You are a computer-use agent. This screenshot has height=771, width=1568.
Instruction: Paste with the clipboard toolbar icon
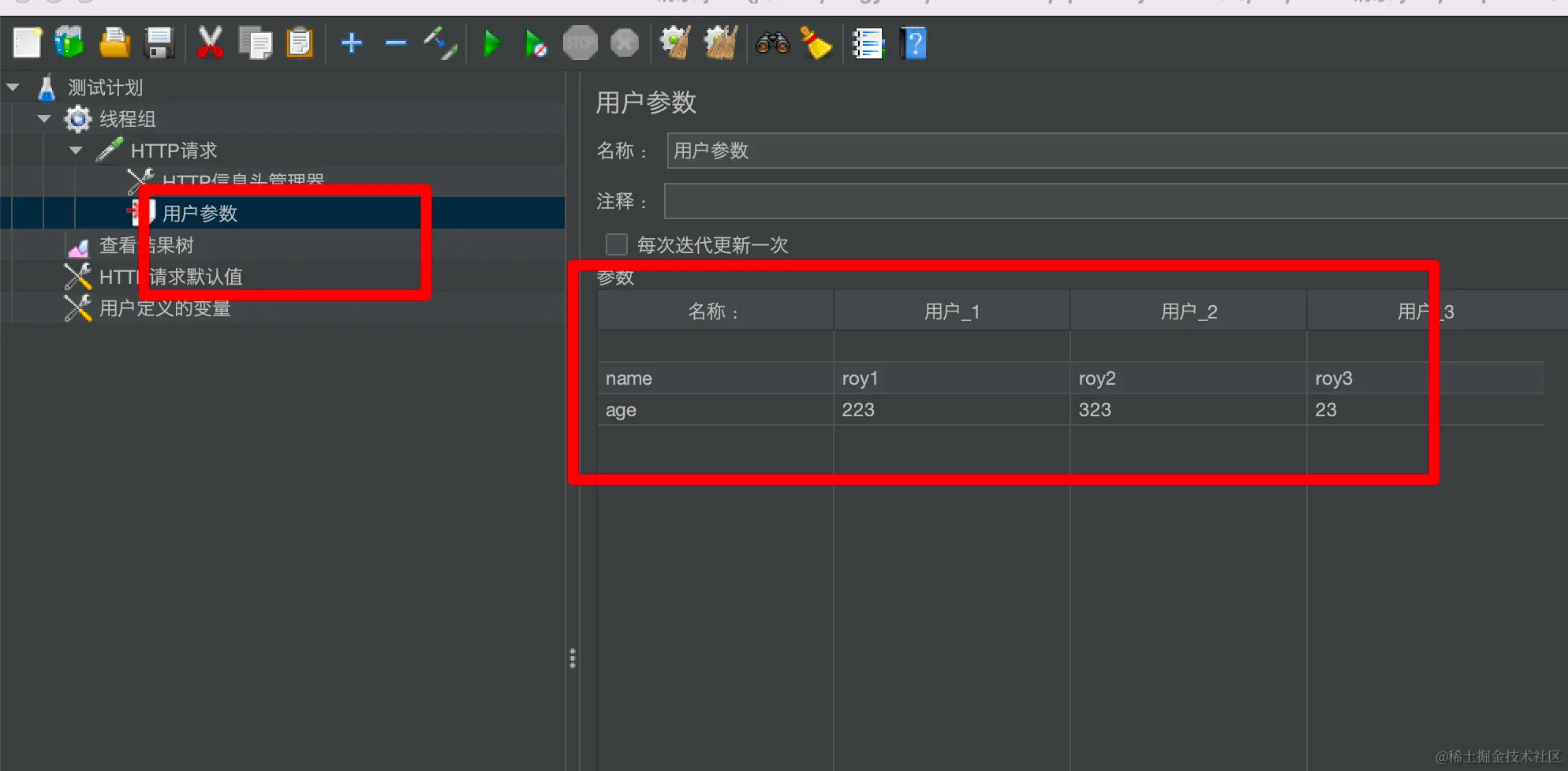point(300,43)
